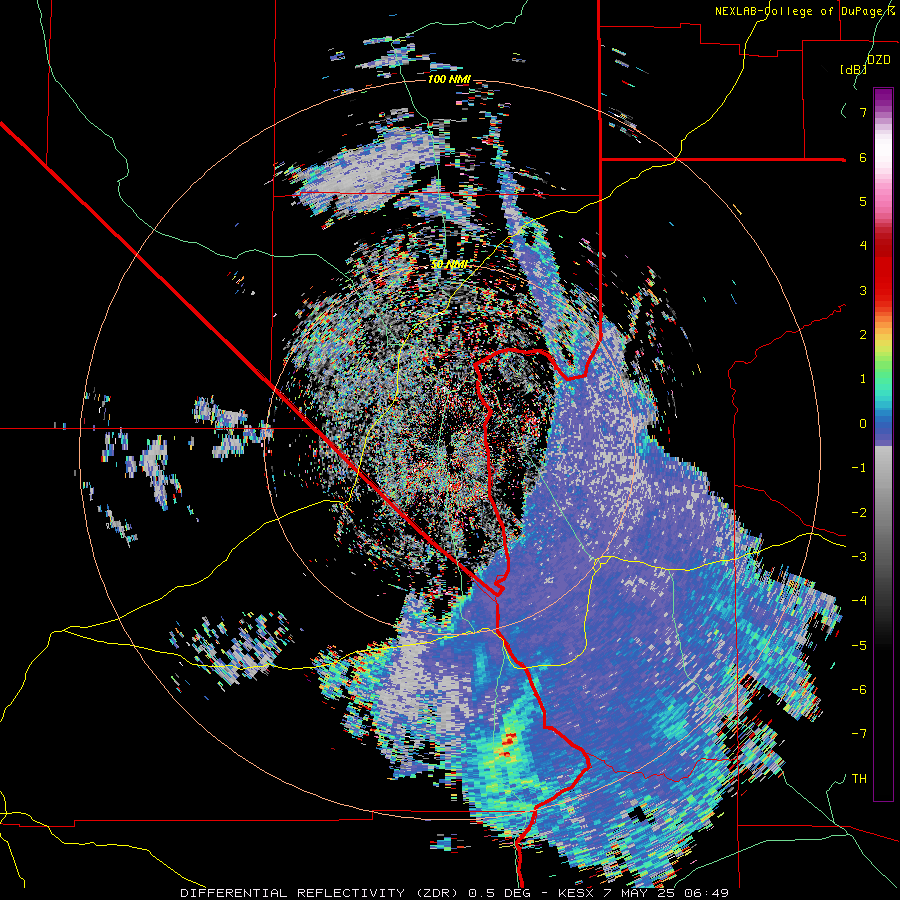Click the TH threshold legend label
900x900 pixels.
click(859, 778)
